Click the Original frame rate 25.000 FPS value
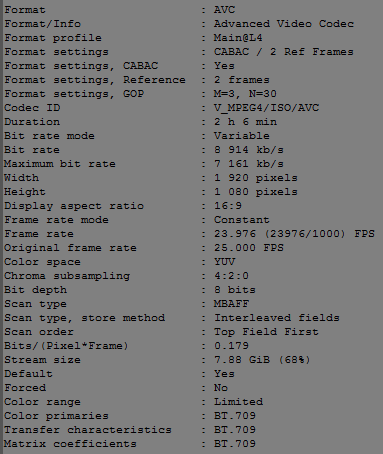The image size is (383, 454). coord(249,248)
